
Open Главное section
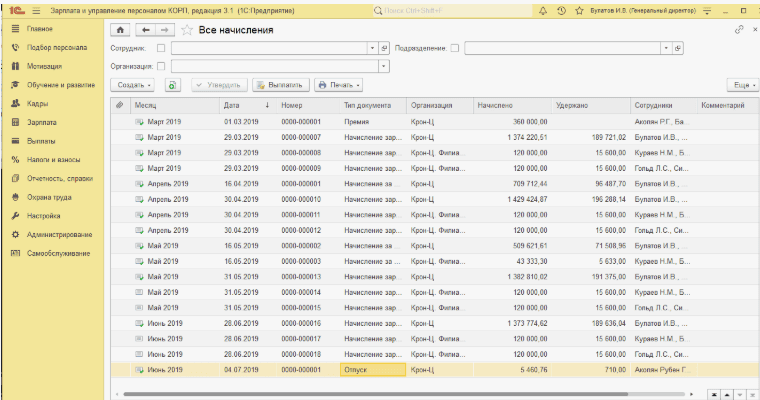point(52,29)
